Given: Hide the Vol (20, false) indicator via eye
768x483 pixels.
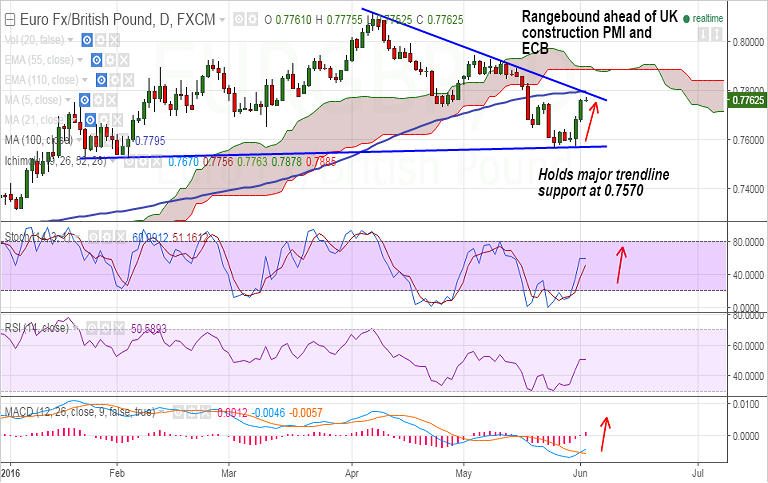Looking at the screenshot, I should [87, 40].
